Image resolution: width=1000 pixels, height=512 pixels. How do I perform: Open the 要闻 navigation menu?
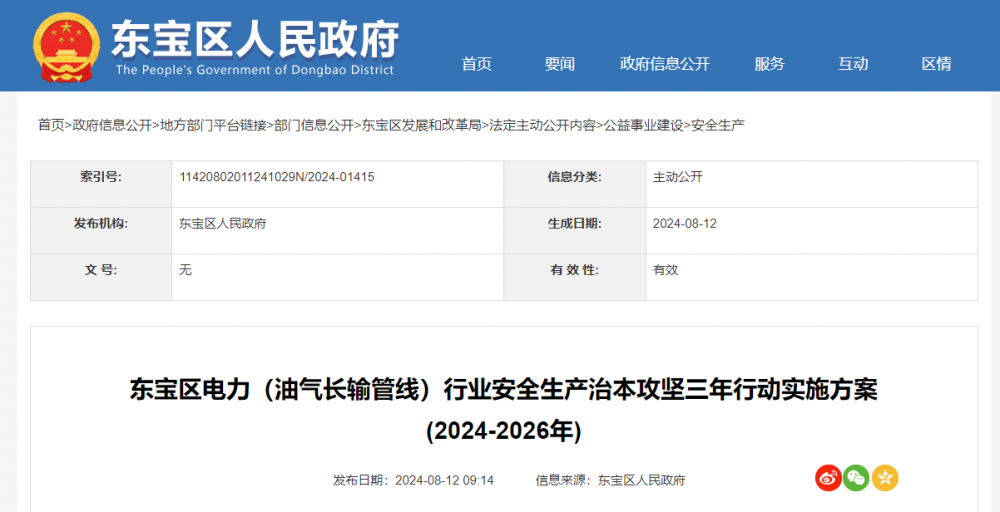tap(559, 64)
